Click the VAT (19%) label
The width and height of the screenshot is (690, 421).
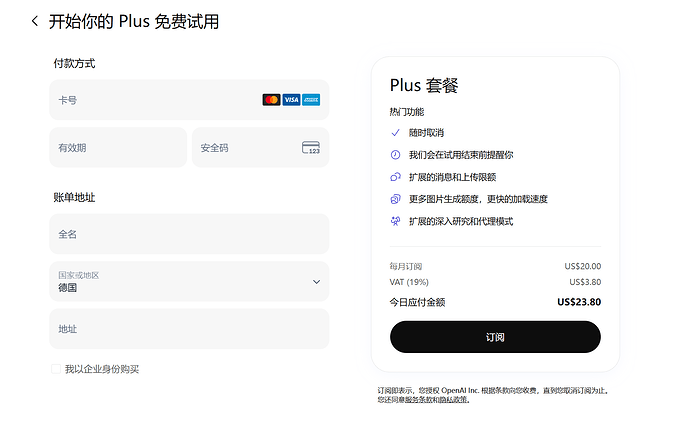point(409,282)
